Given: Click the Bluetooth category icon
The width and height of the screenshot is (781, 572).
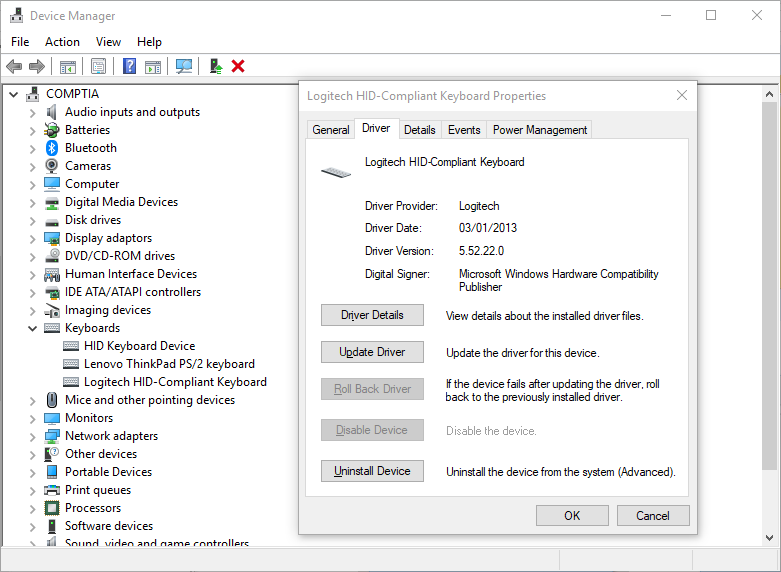Looking at the screenshot, I should (52, 148).
